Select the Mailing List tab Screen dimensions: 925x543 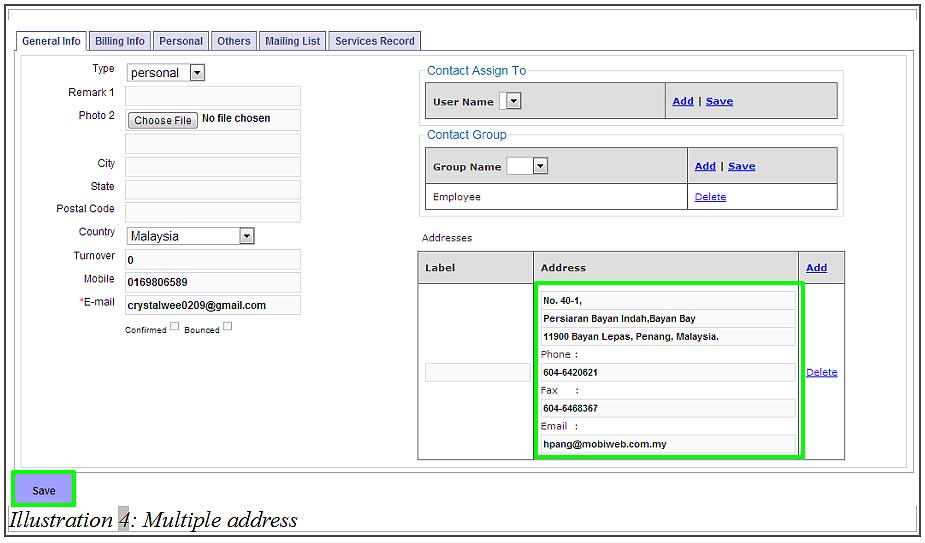(x=292, y=41)
